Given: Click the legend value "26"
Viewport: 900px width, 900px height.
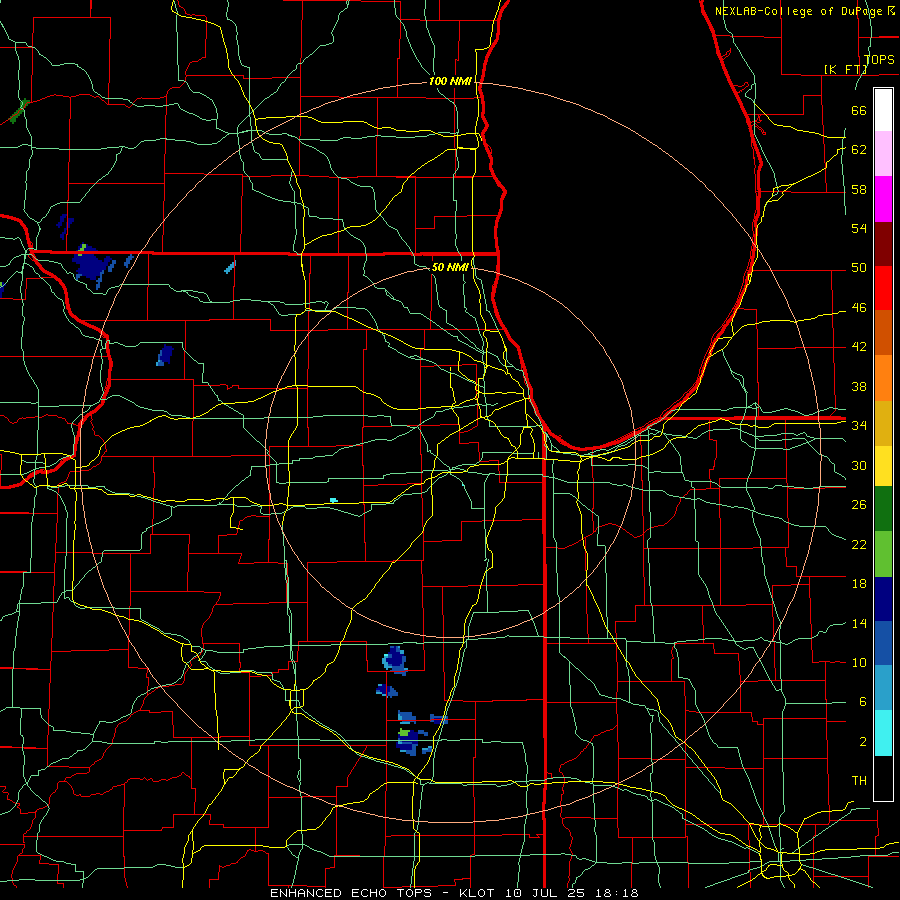Looking at the screenshot, I should tap(859, 505).
